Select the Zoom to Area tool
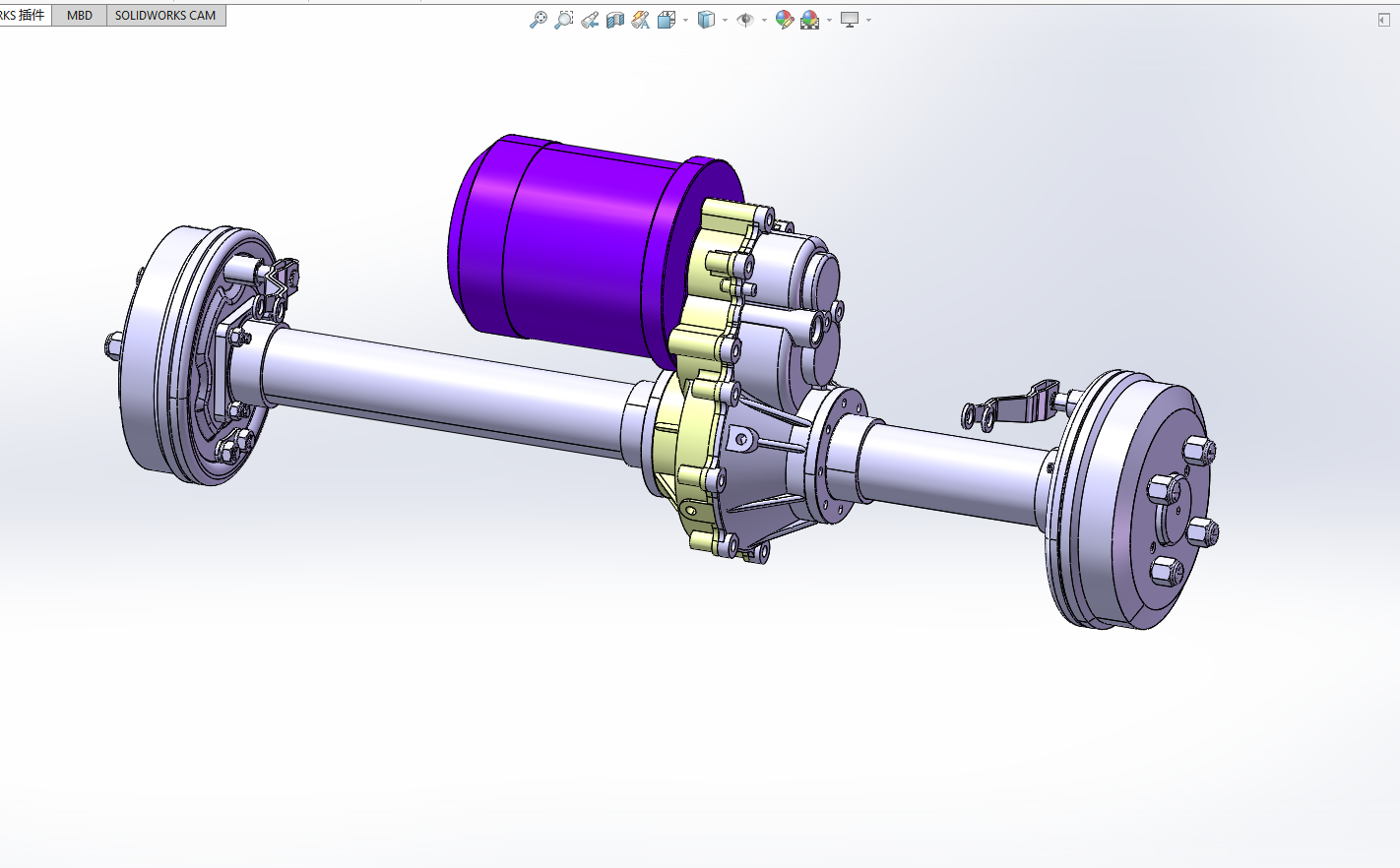This screenshot has height=868, width=1400. [563, 20]
